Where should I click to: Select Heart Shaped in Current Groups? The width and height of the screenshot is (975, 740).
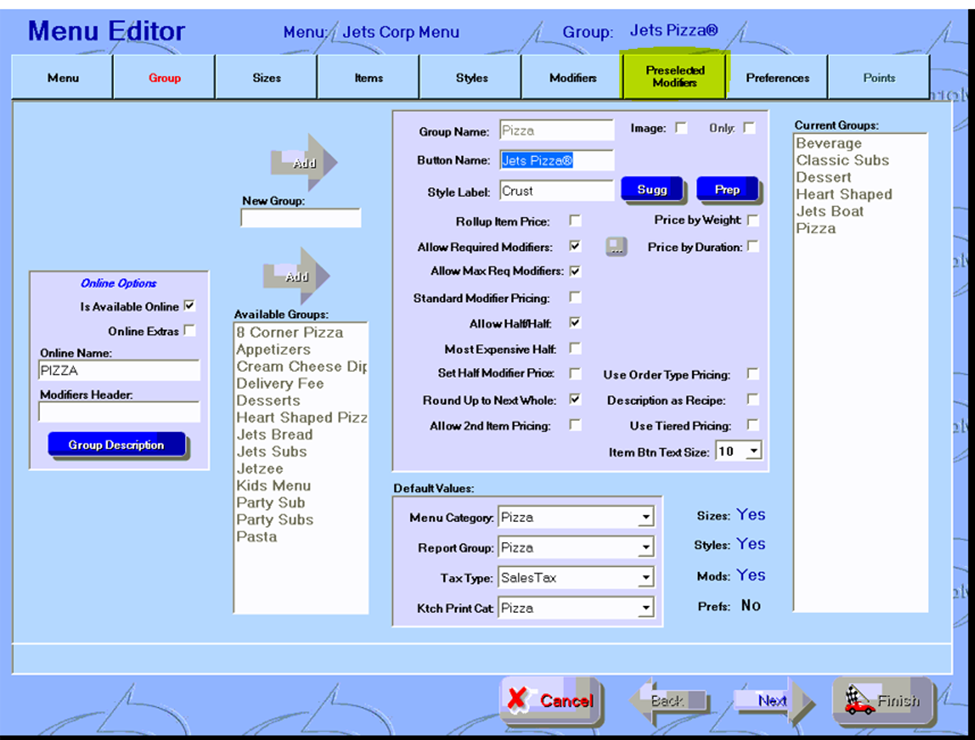point(844,194)
